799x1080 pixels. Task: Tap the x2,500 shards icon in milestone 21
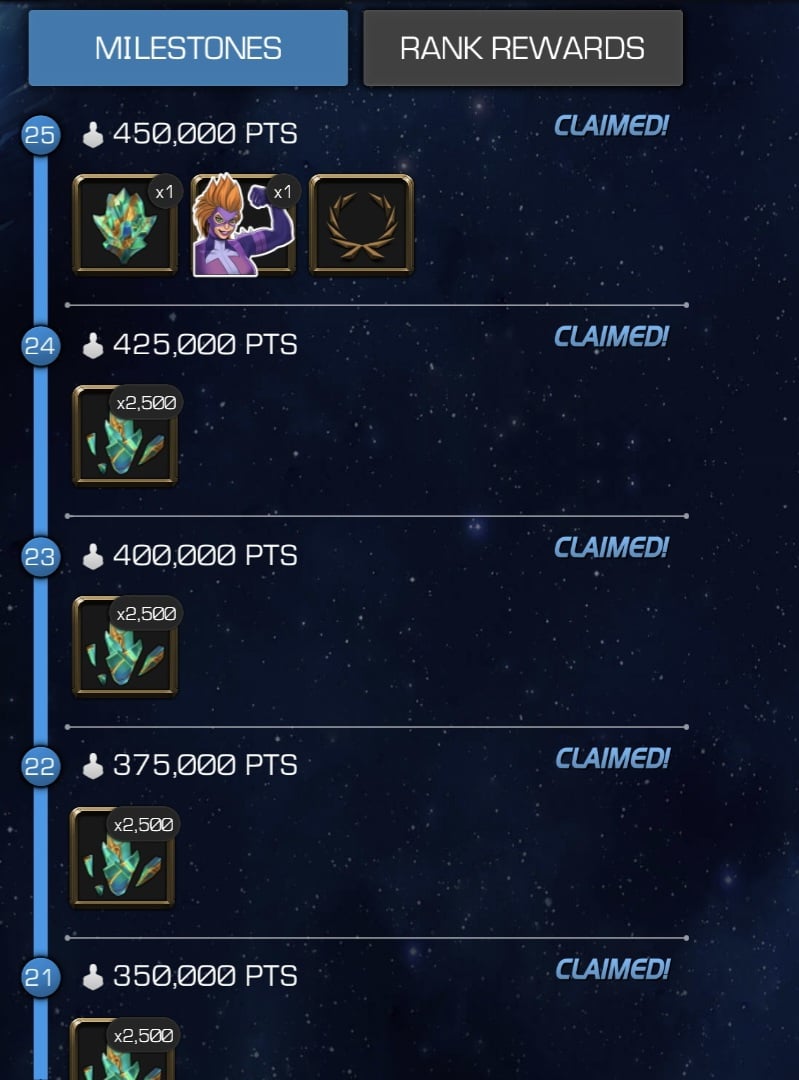pos(122,1048)
